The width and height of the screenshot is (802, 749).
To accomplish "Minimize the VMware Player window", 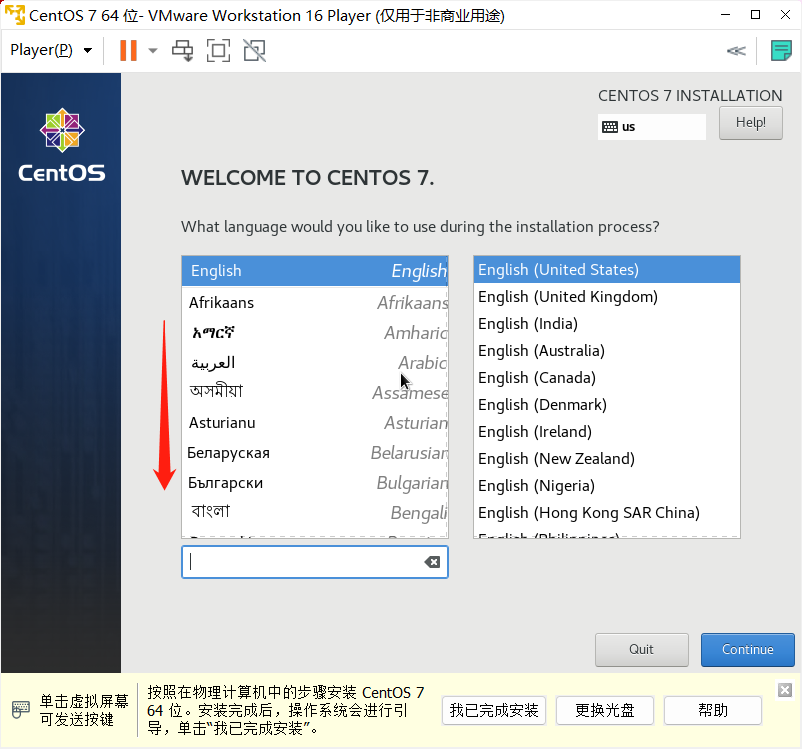I will pyautogui.click(x=725, y=15).
